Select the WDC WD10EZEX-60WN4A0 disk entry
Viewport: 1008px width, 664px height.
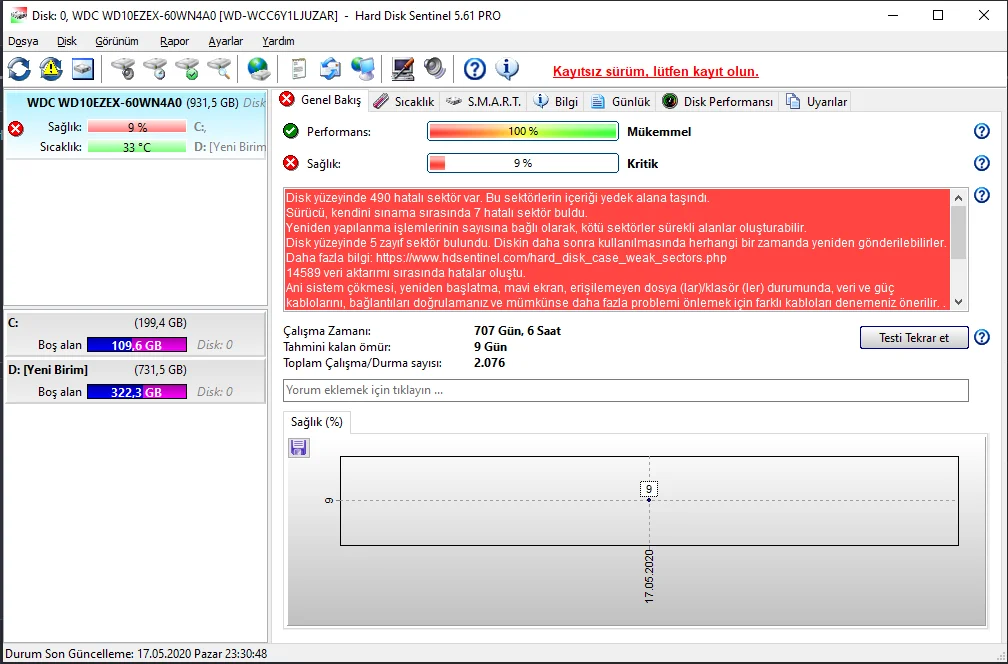pos(136,124)
